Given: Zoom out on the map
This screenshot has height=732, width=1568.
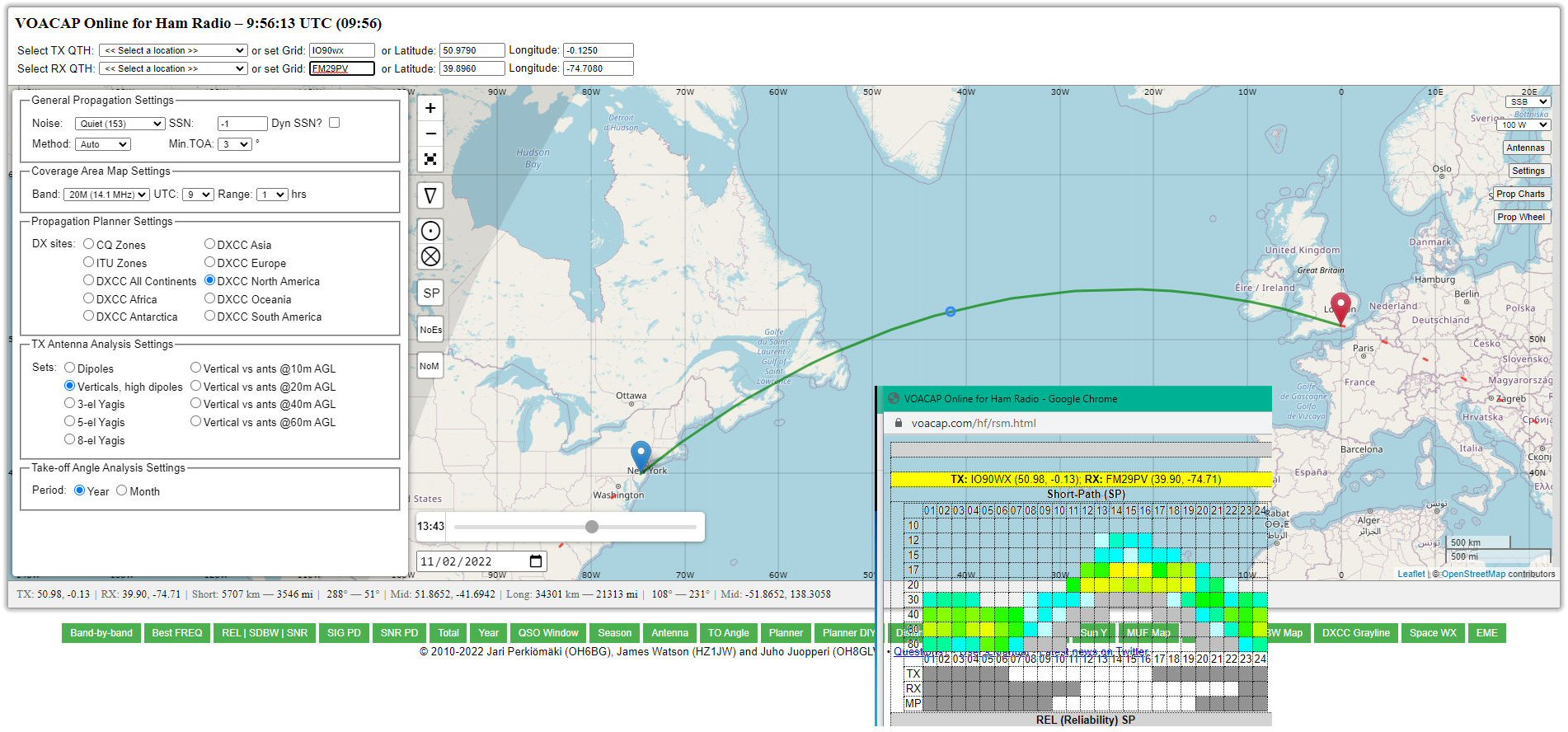Looking at the screenshot, I should 430,134.
